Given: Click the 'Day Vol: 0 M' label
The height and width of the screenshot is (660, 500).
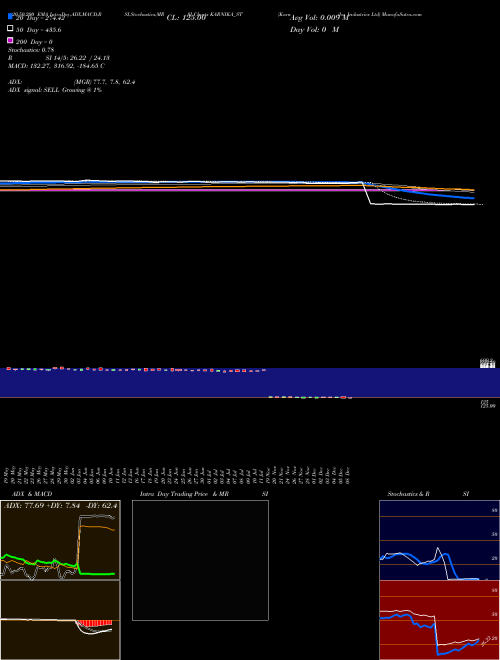Looking at the screenshot, I should (x=314, y=30).
